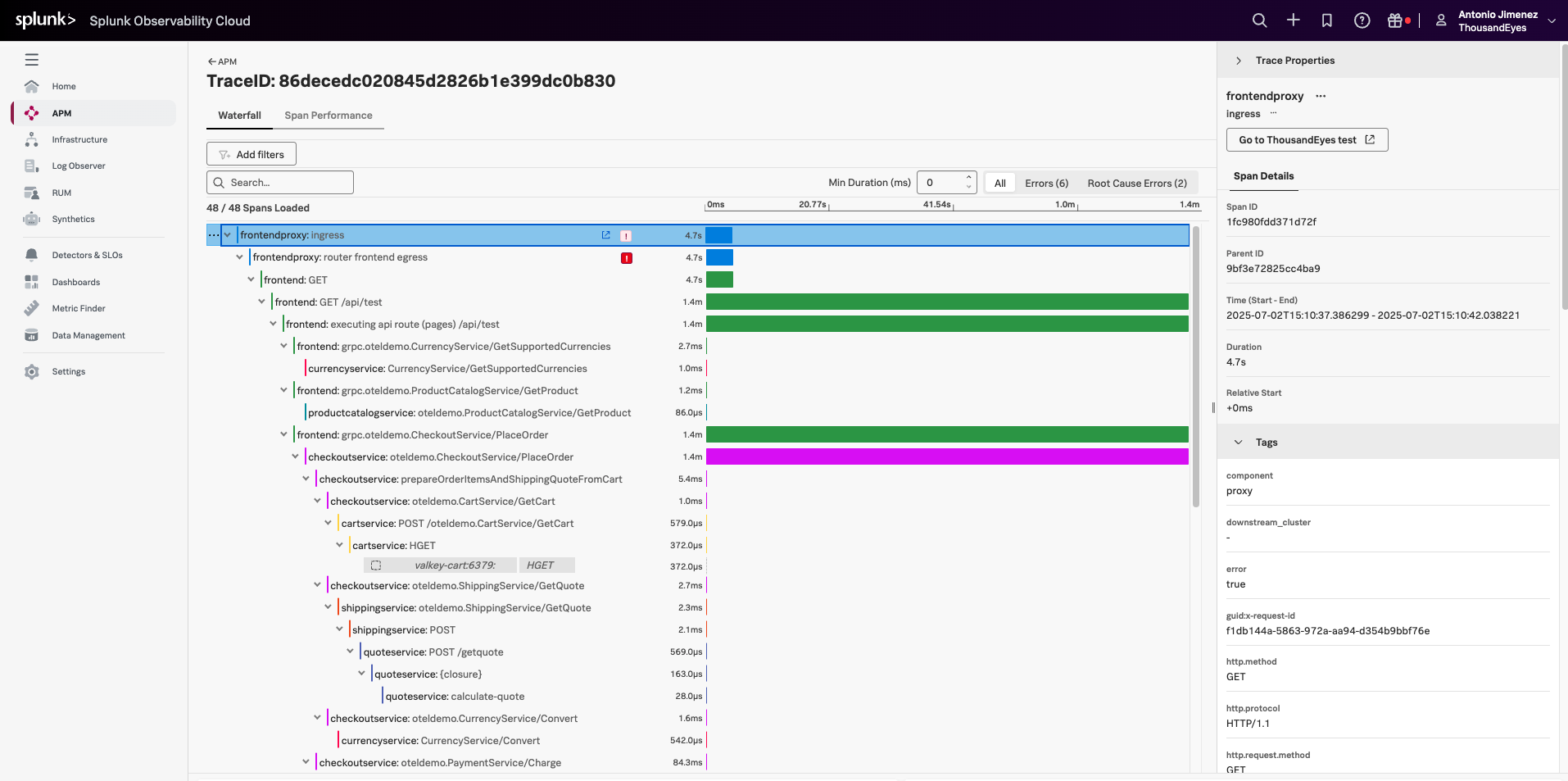Image resolution: width=1568 pixels, height=781 pixels.
Task: Collapse frontendproxy: router frontend egress span
Action: click(240, 257)
